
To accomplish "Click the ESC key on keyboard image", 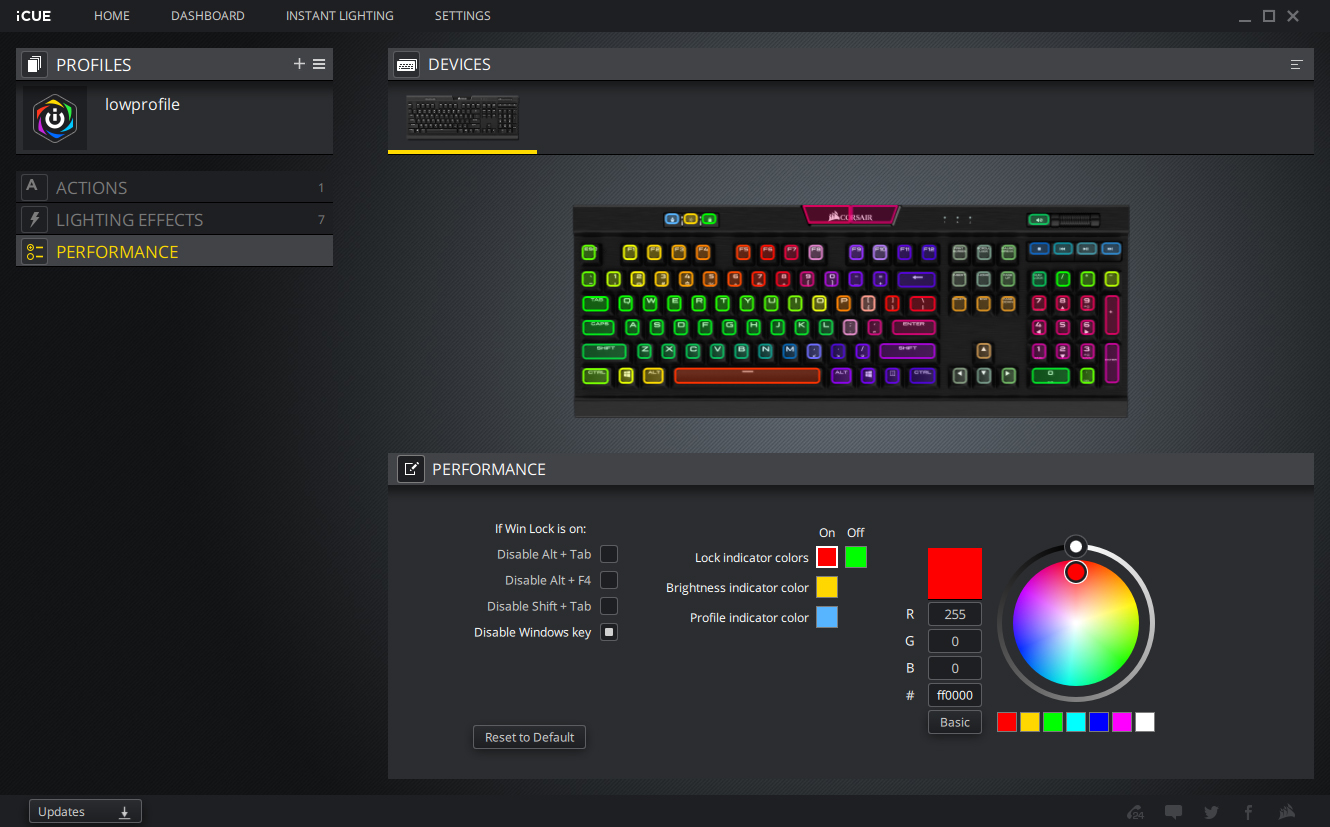I will coord(589,252).
